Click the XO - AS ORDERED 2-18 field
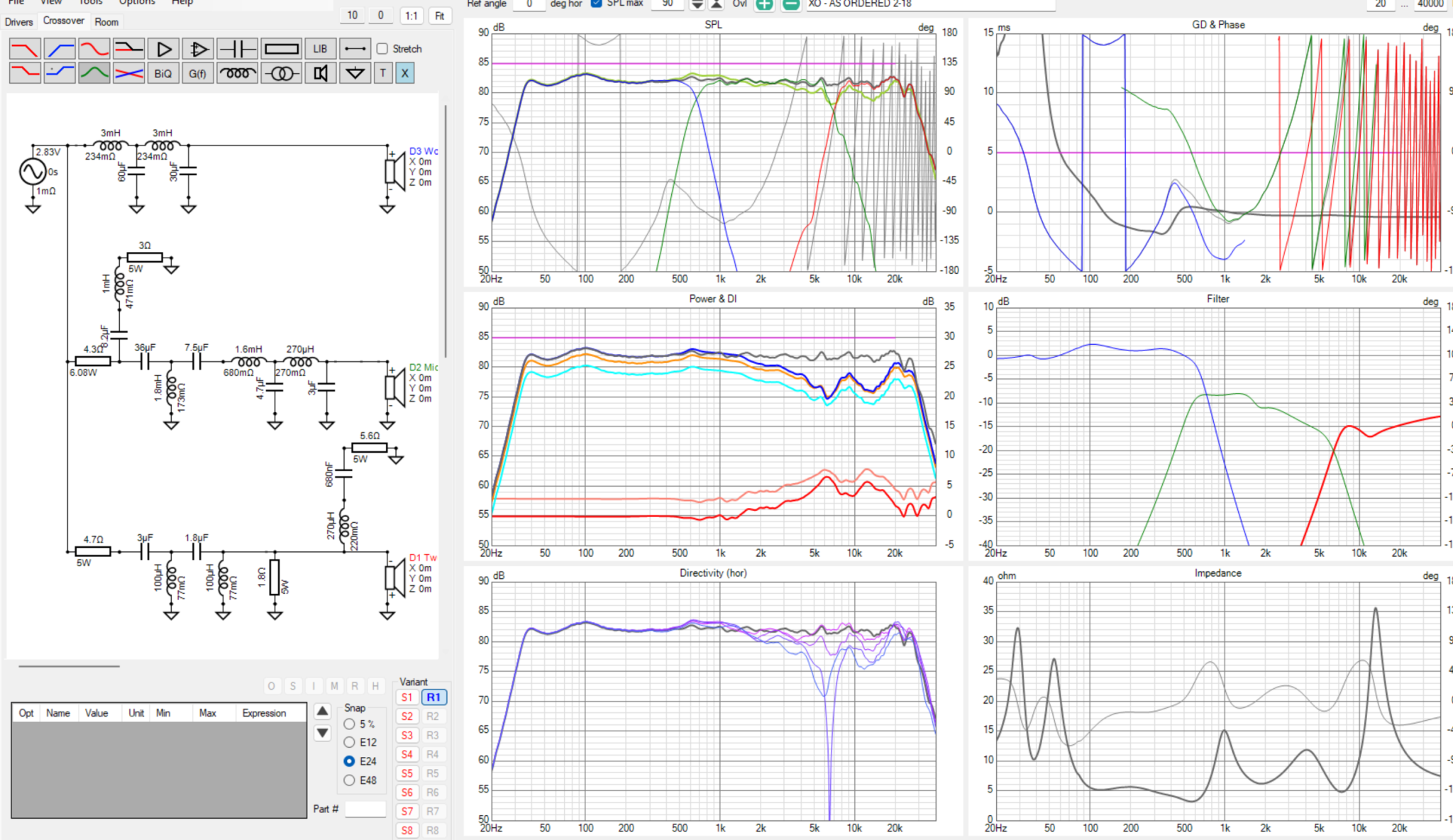 930,4
